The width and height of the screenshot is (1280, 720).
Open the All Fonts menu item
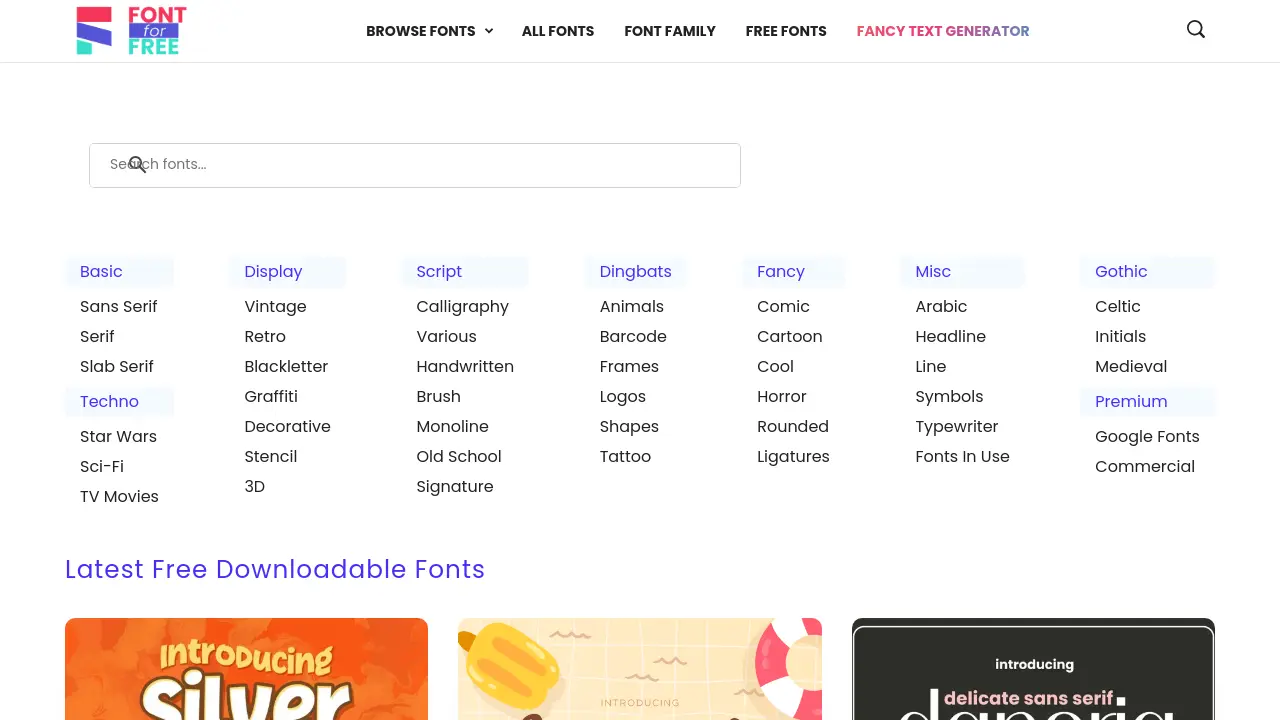point(558,31)
